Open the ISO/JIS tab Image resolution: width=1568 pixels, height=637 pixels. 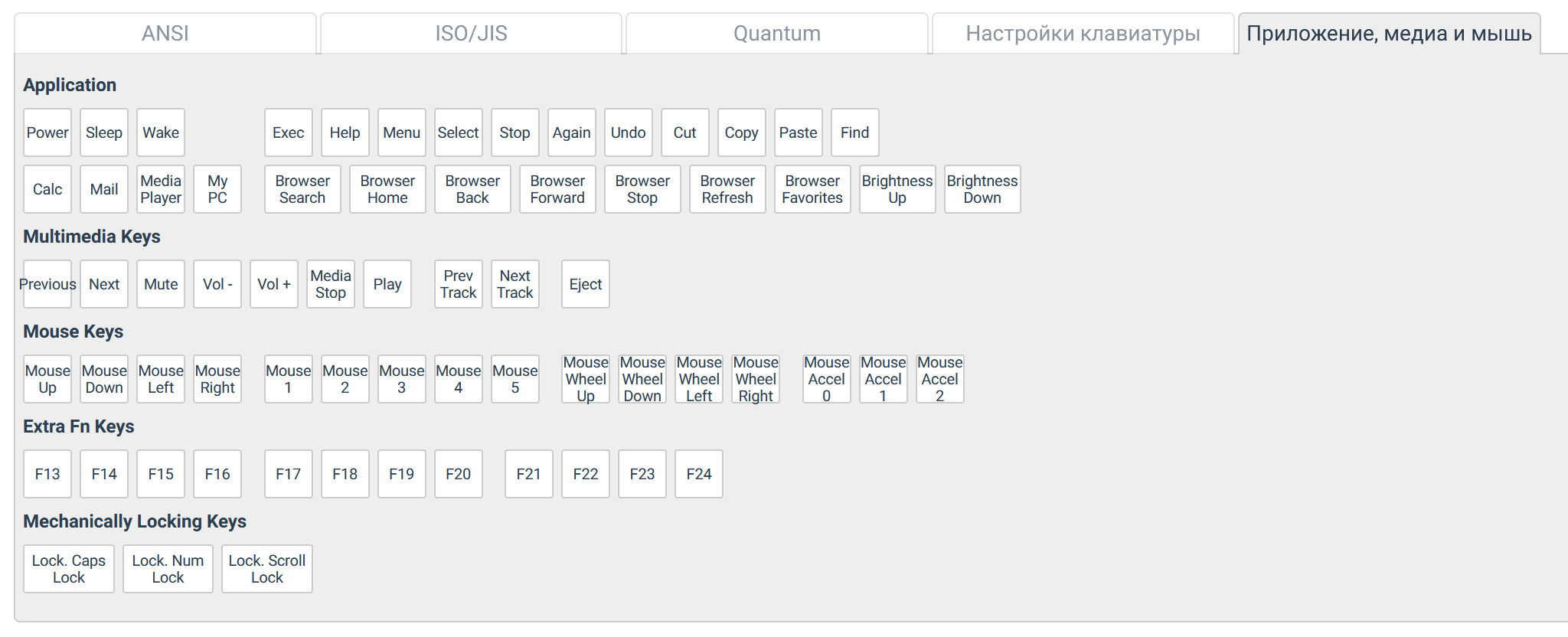[471, 34]
